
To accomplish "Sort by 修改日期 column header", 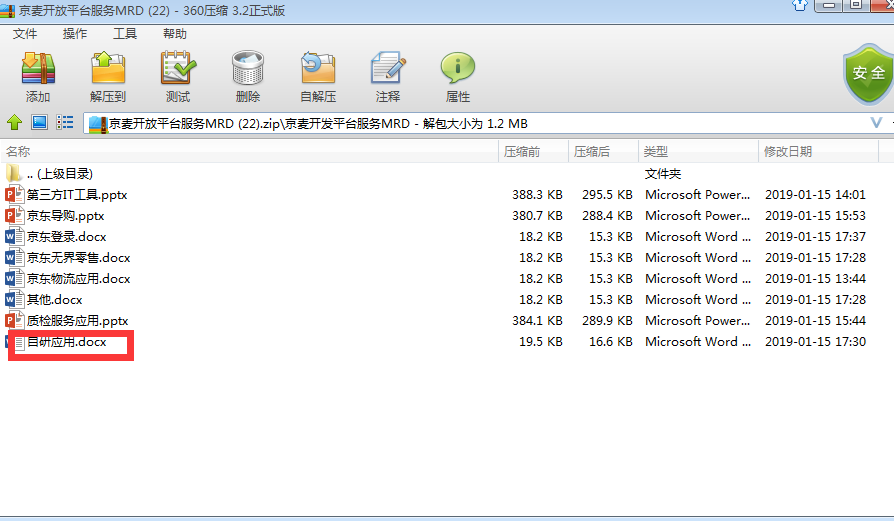I will point(819,152).
